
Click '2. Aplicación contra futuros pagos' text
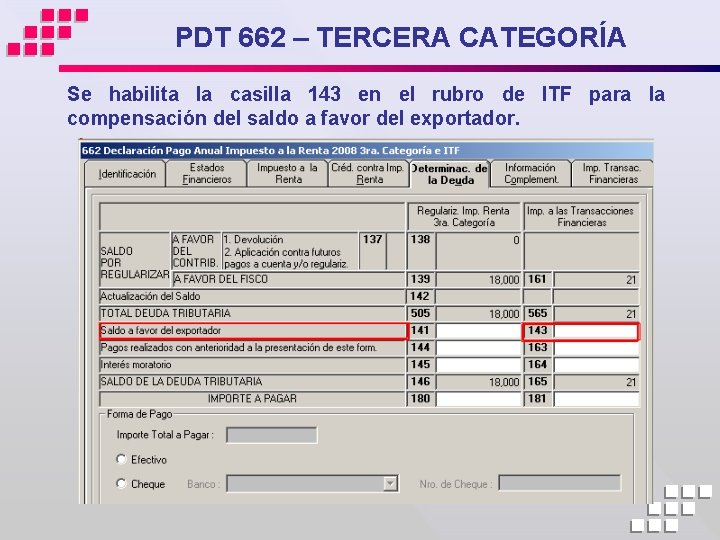click(286, 258)
